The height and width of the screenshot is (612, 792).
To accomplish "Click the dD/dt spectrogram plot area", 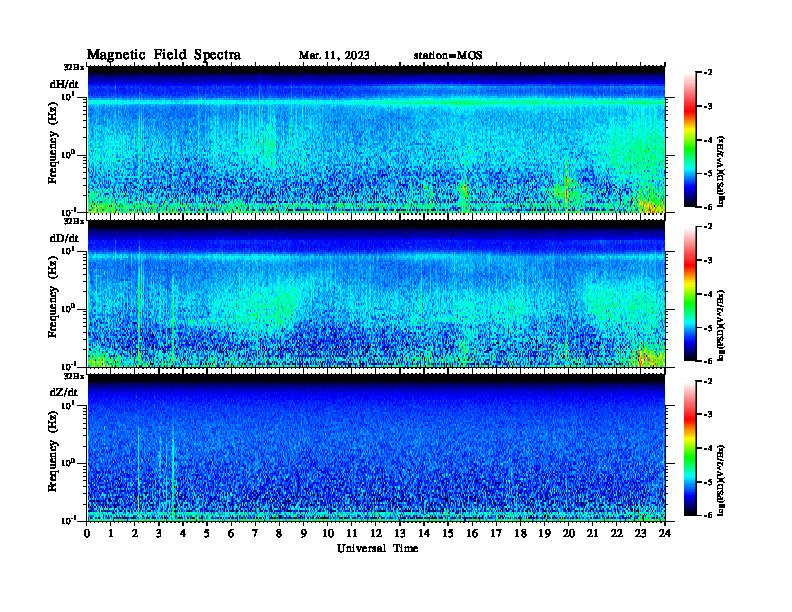I will [376, 294].
